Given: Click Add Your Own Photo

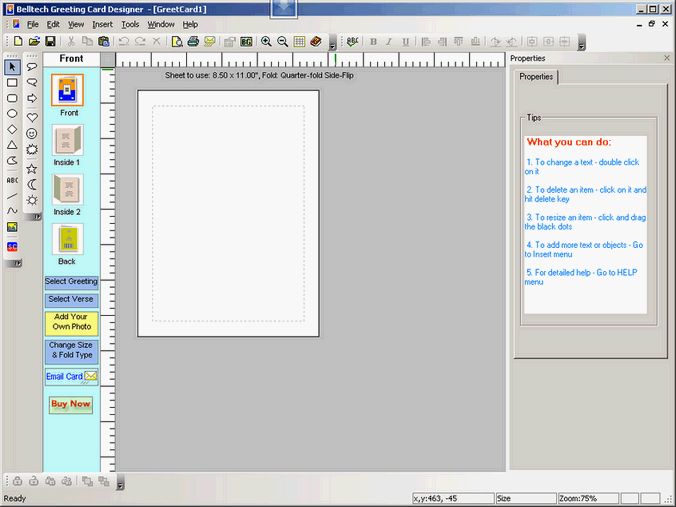Looking at the screenshot, I should coord(72,322).
